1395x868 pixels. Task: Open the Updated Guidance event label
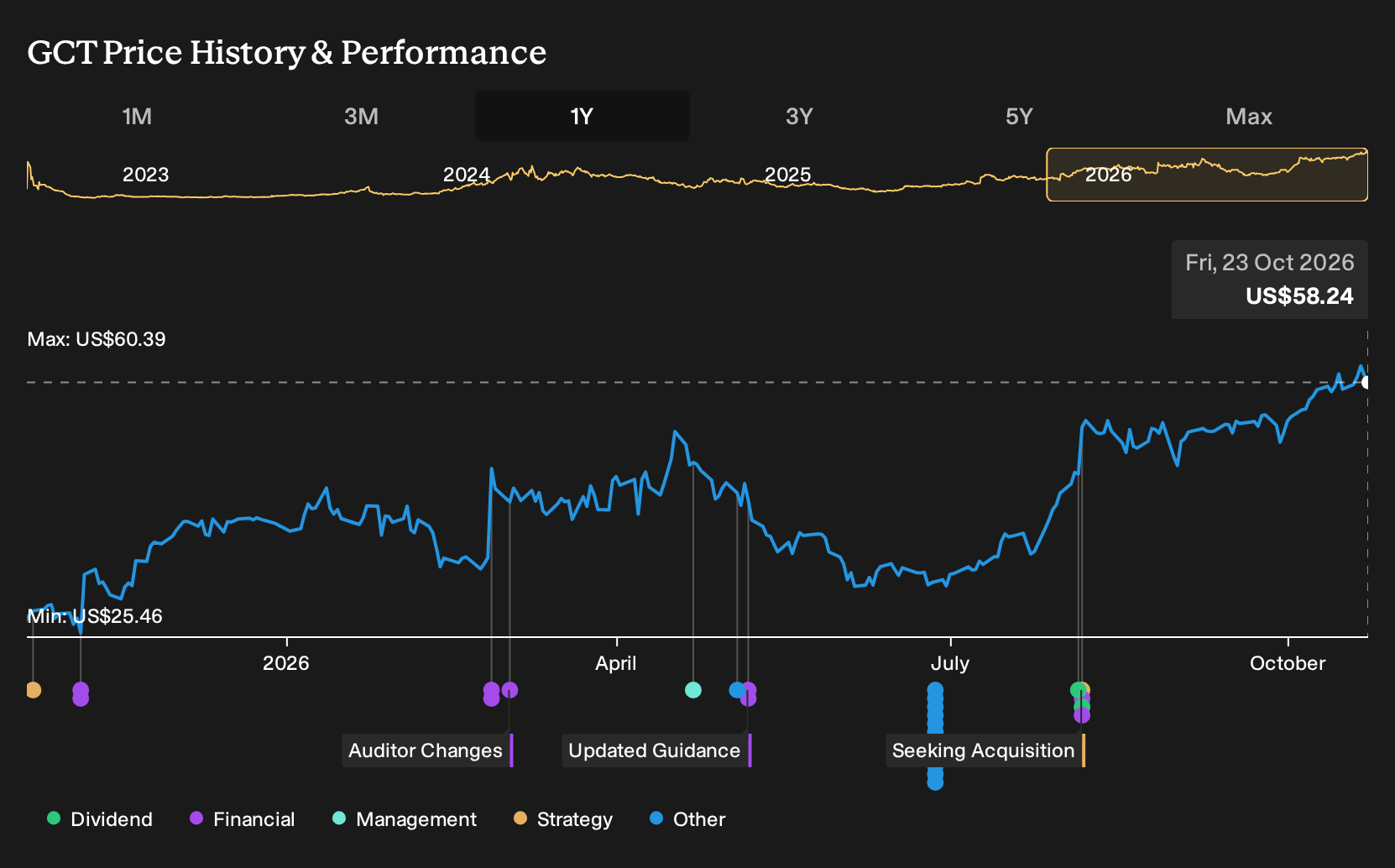[656, 750]
